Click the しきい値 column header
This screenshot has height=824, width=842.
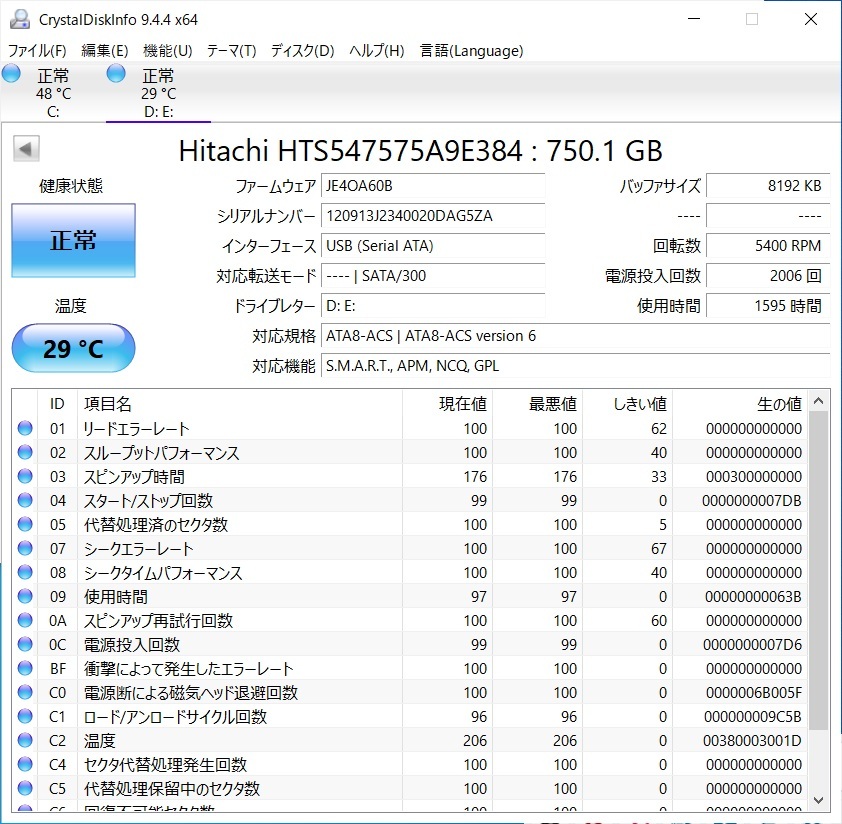tap(628, 403)
